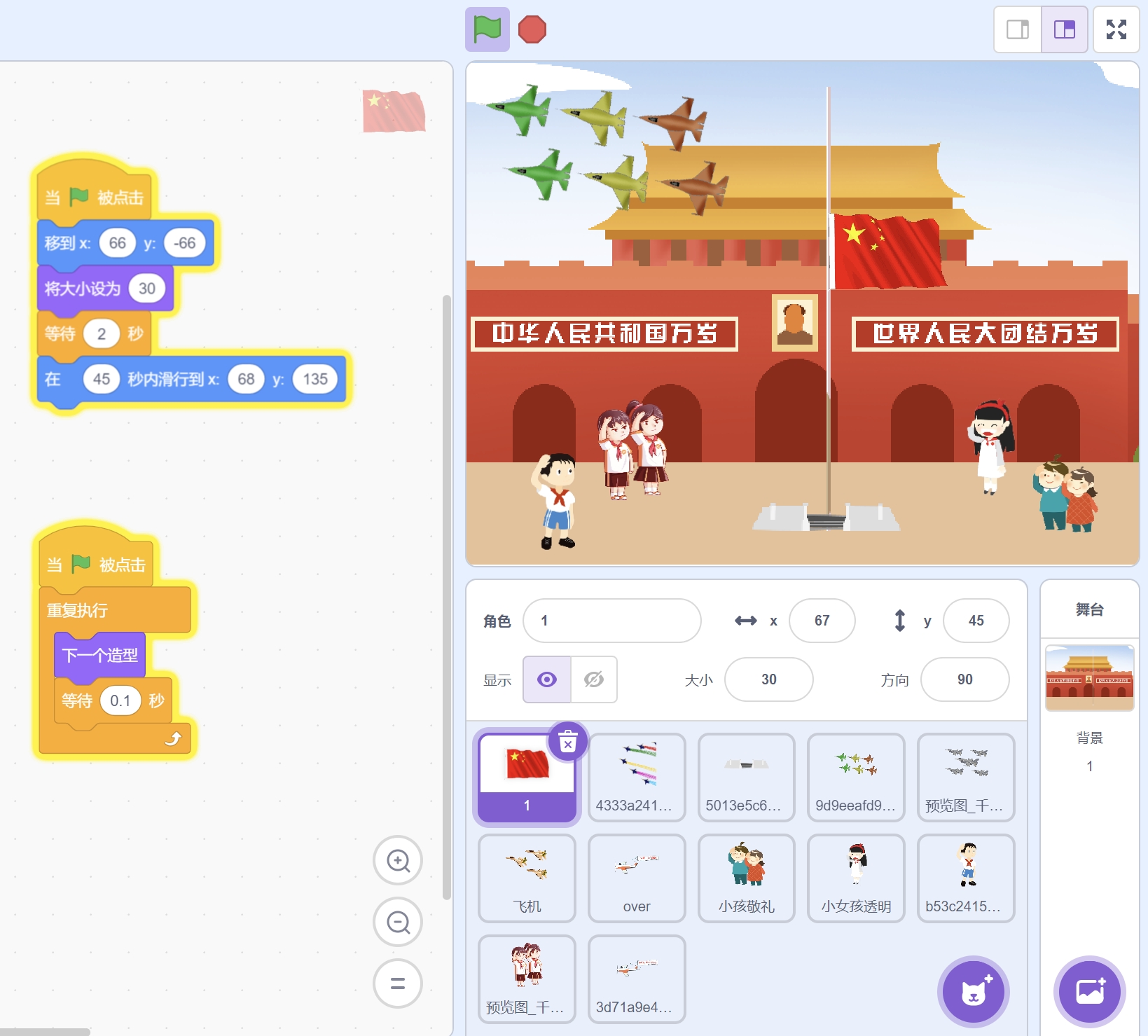Show the sprite with eye icon
This screenshot has width=1148, height=1036.
click(x=547, y=679)
